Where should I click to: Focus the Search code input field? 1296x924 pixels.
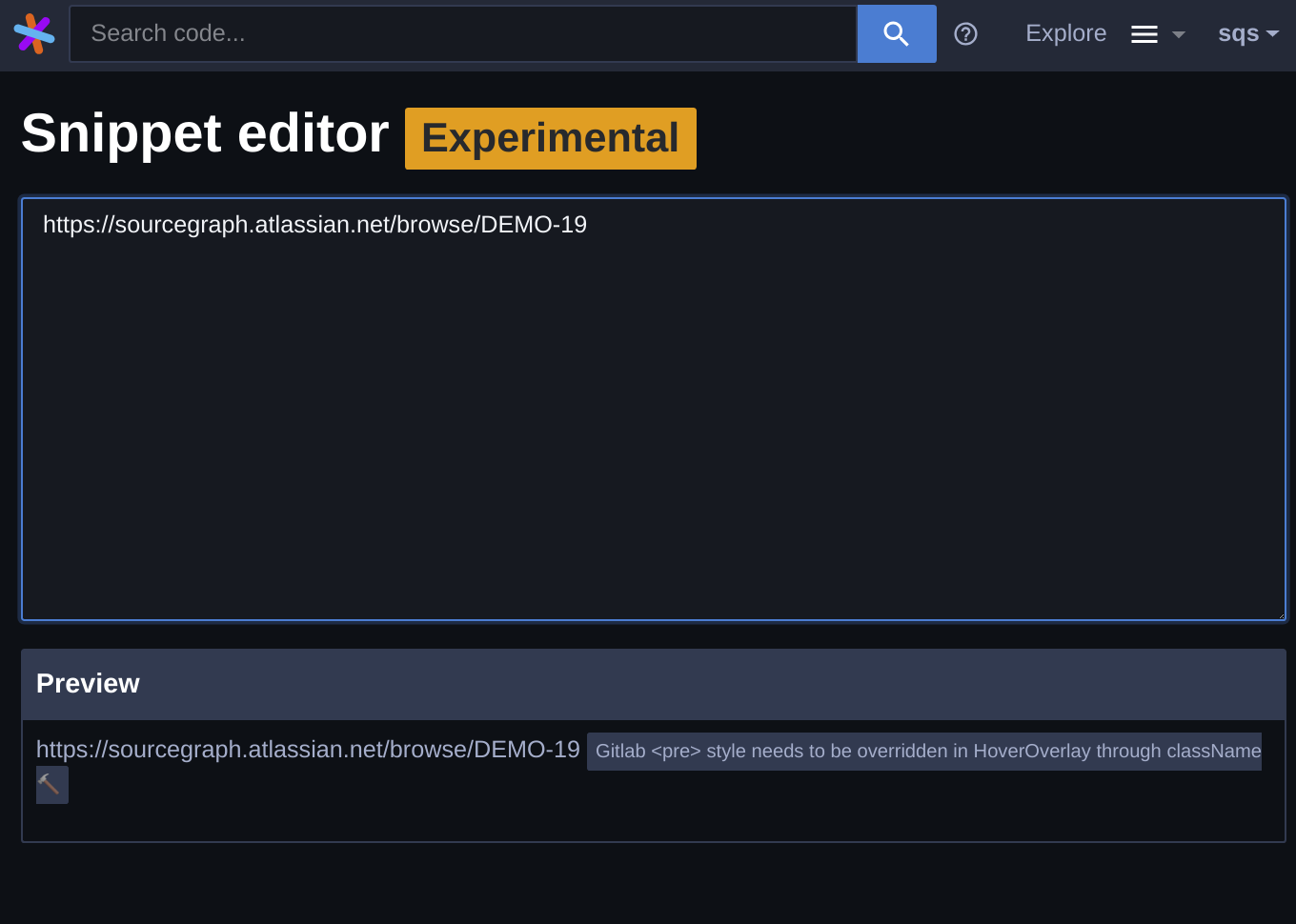point(463,33)
